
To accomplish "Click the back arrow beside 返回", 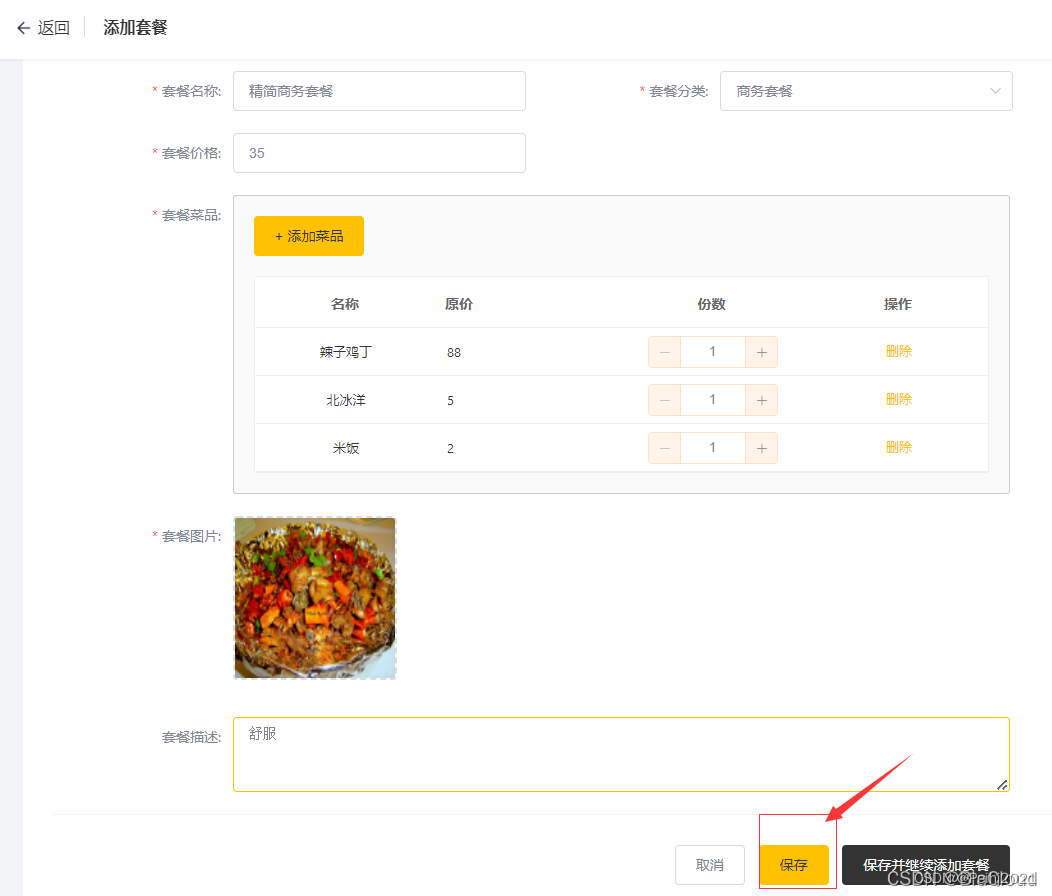I will click(x=23, y=27).
